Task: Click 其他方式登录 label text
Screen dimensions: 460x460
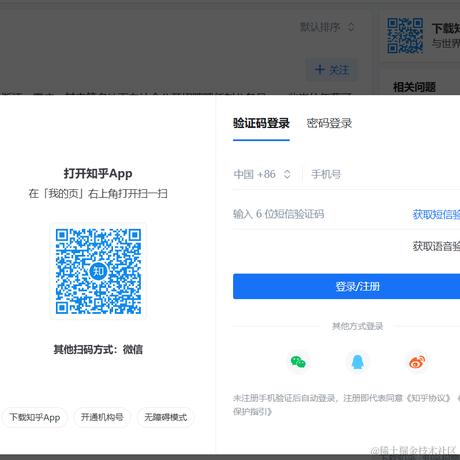Action: click(357, 326)
